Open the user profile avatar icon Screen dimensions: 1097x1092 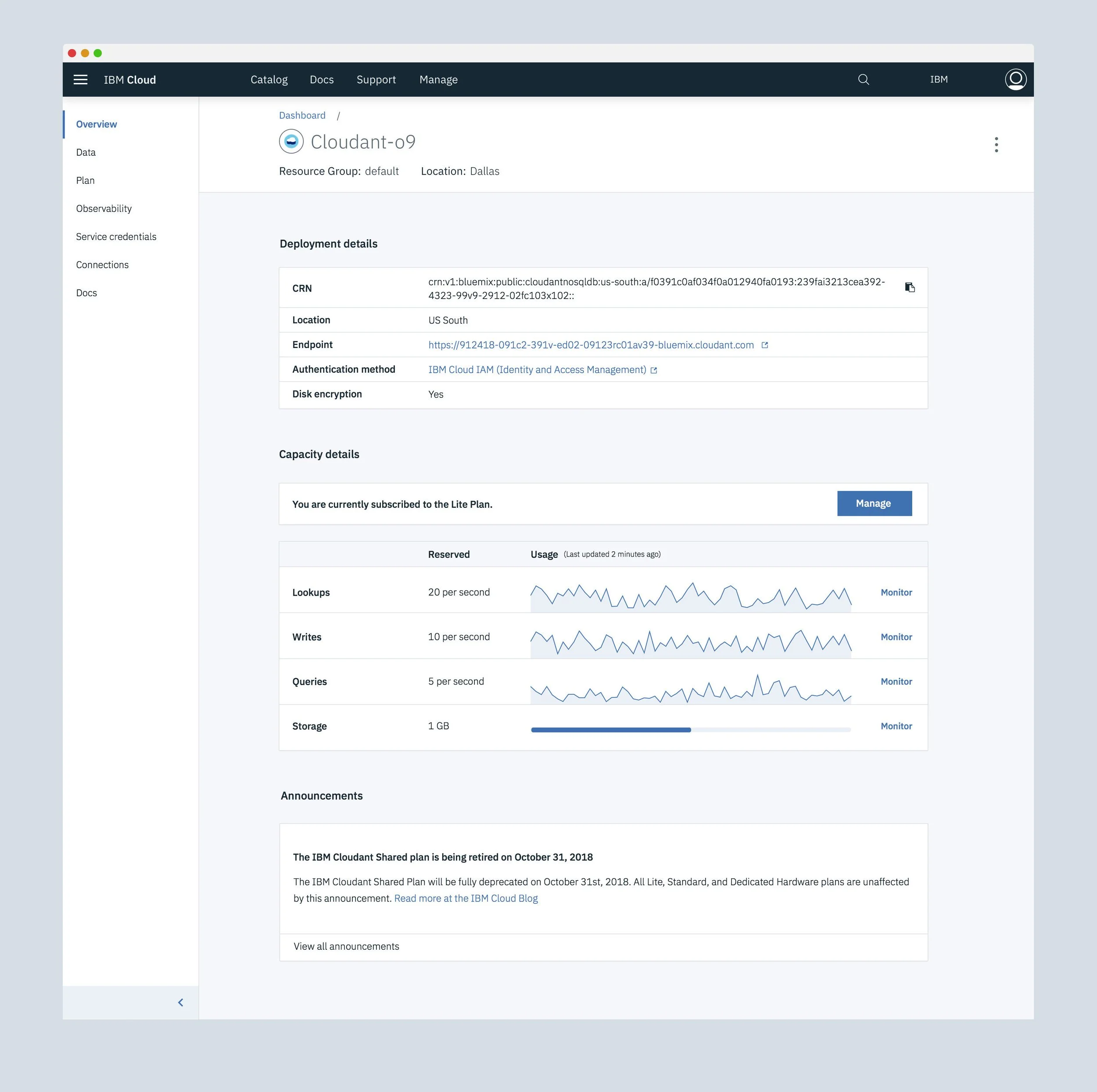pos(1015,79)
